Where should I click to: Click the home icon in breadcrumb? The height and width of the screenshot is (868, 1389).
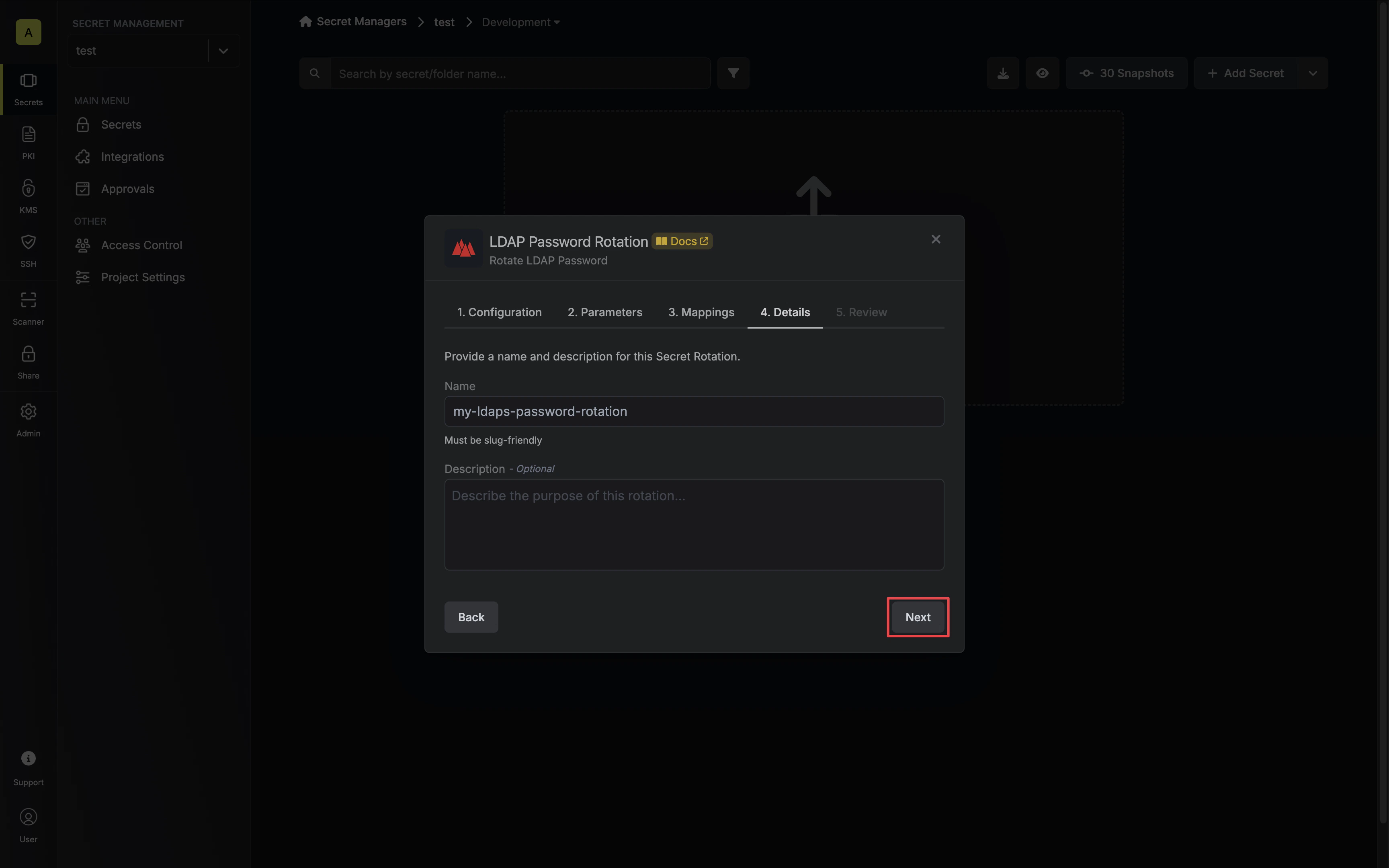tap(305, 22)
